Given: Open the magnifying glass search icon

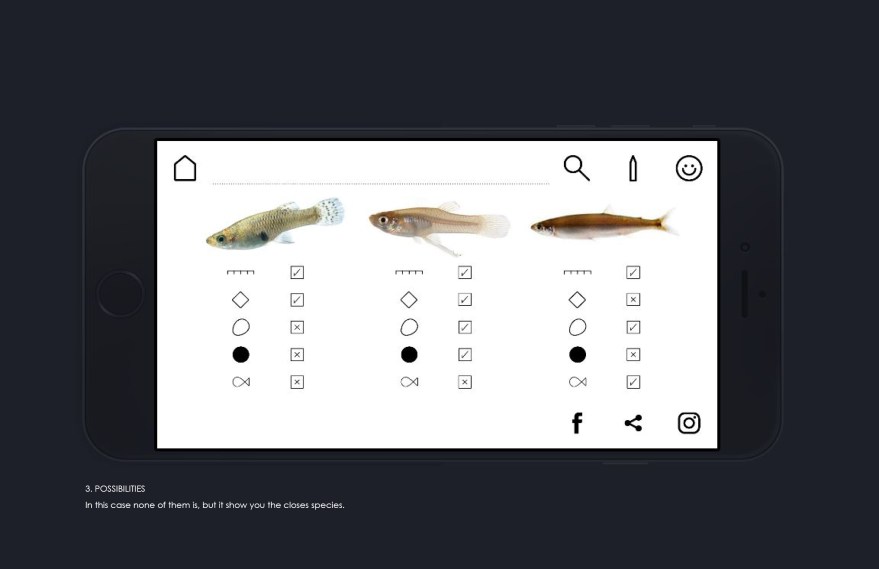Looking at the screenshot, I should pyautogui.click(x=577, y=168).
